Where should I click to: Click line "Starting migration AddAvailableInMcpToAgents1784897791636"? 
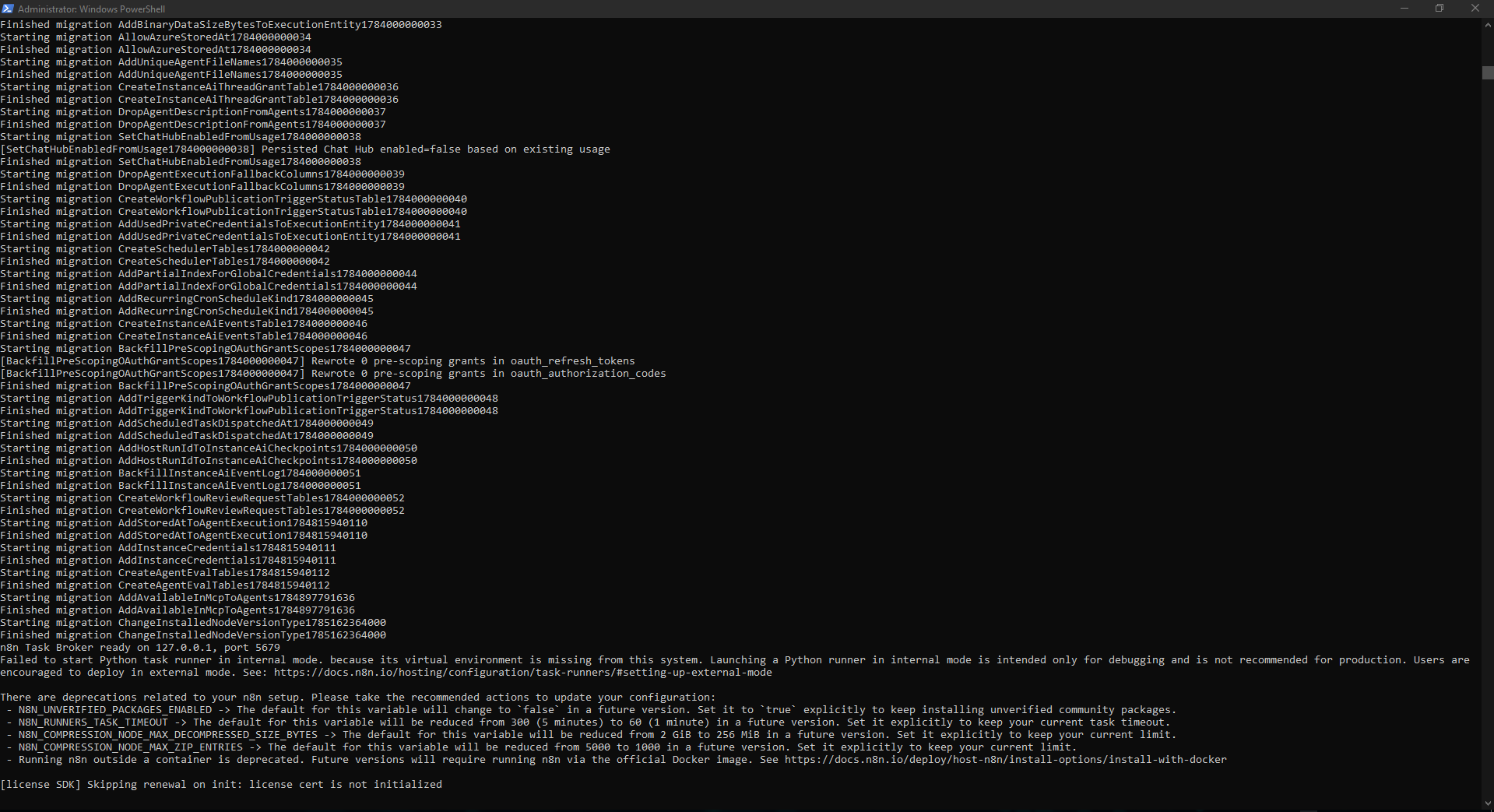tap(178, 598)
